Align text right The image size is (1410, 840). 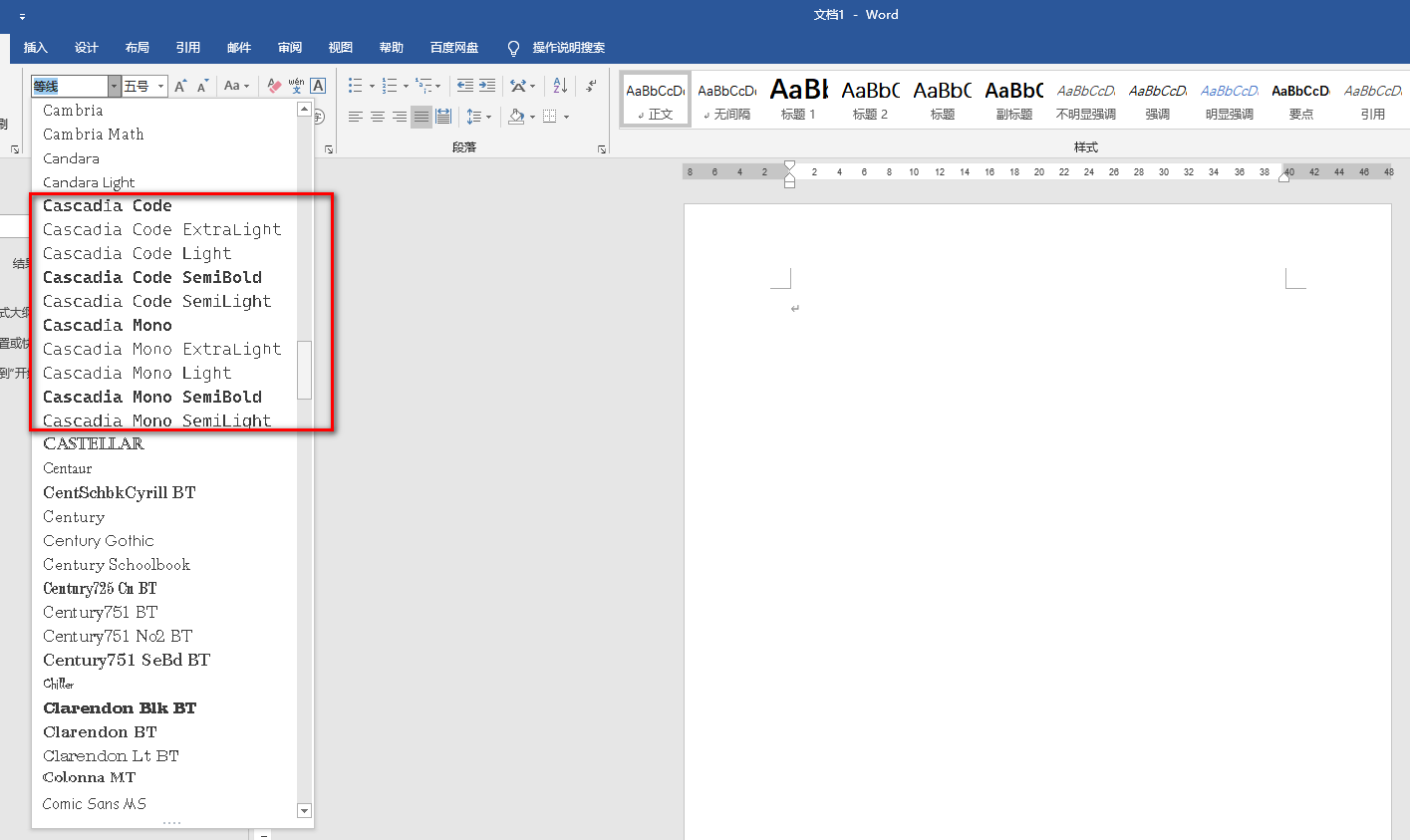pyautogui.click(x=400, y=117)
